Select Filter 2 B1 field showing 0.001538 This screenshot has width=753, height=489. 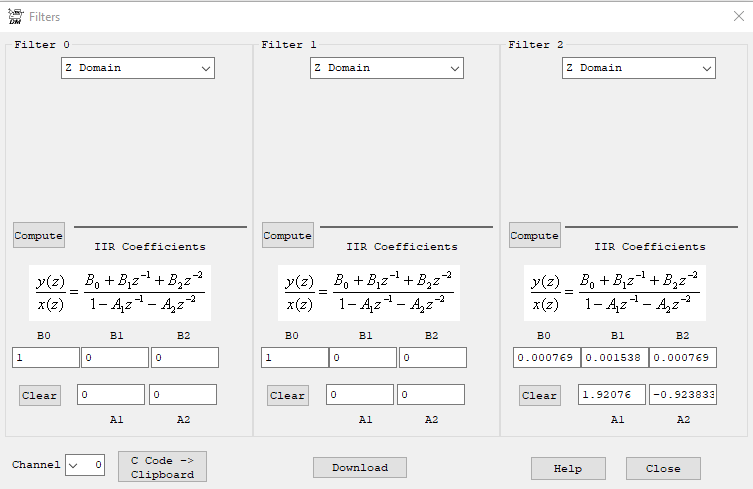(x=613, y=357)
